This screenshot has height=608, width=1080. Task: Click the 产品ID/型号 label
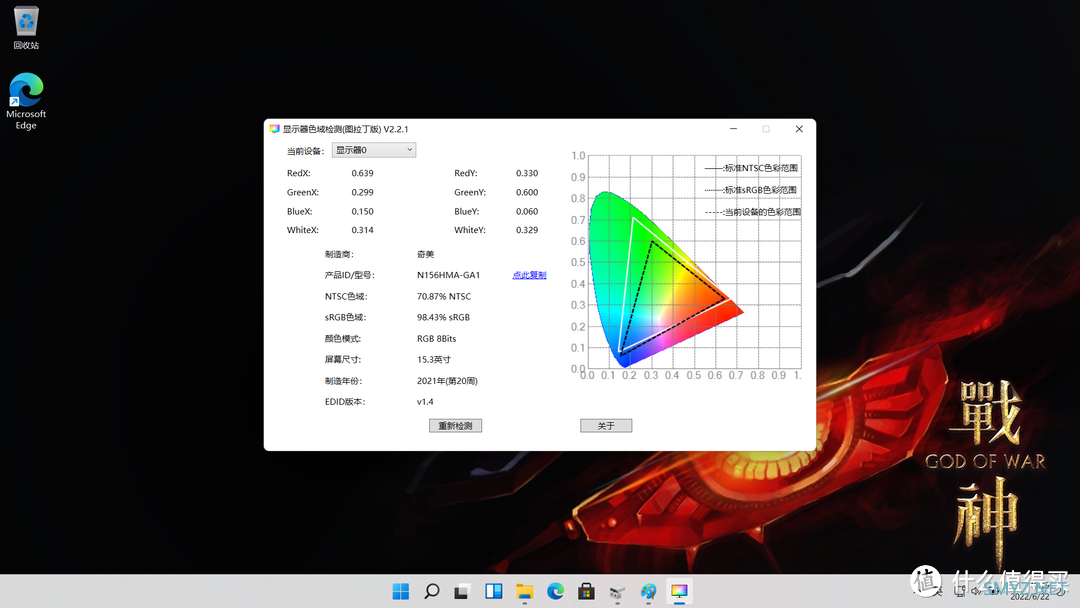[350, 275]
